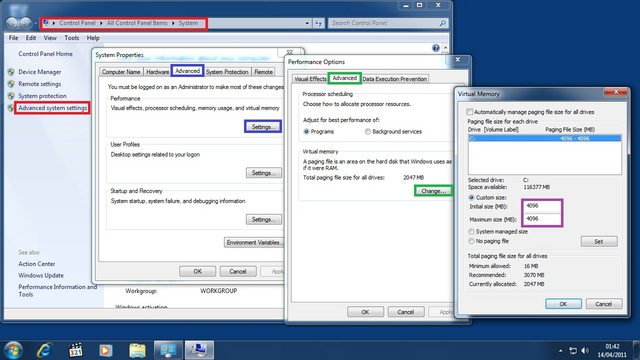Open the Help menu

pyautogui.click(x=93, y=38)
